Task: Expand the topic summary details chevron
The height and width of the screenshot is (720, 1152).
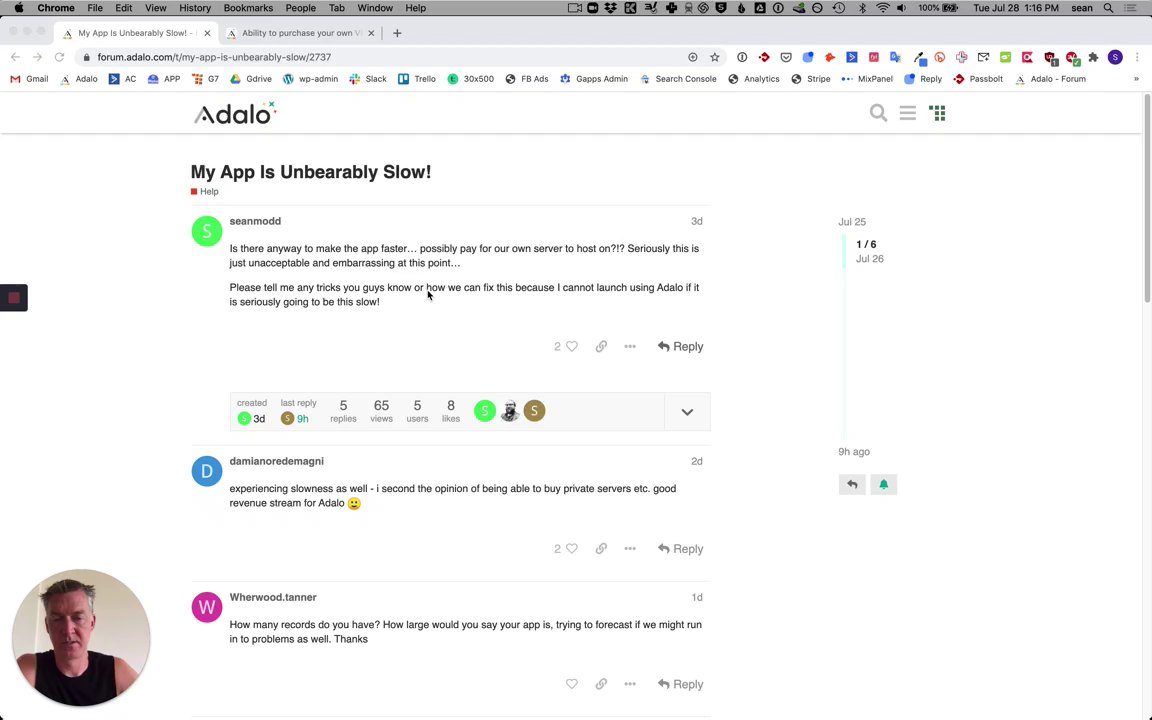Action: [687, 412]
